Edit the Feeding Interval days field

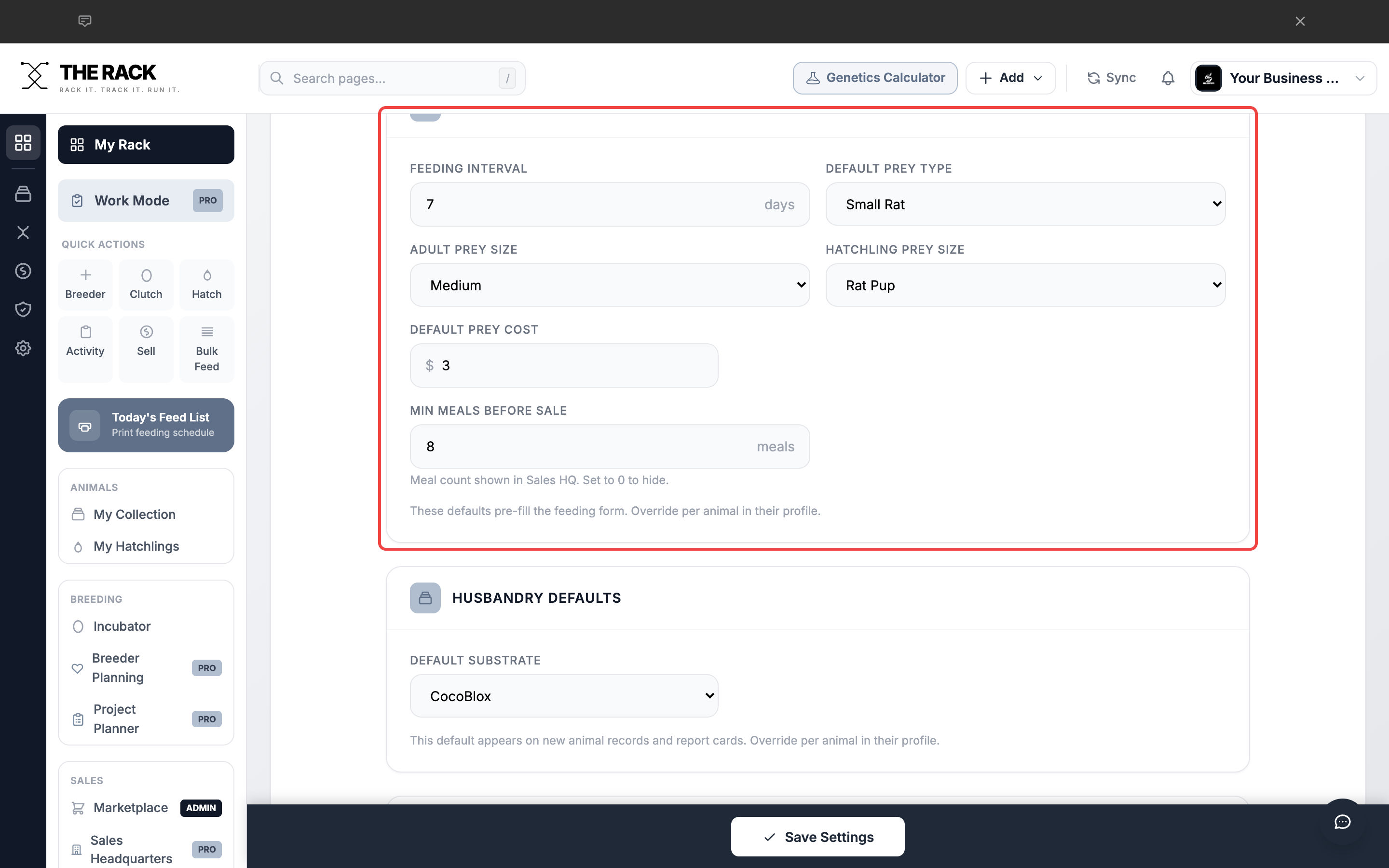pos(610,204)
